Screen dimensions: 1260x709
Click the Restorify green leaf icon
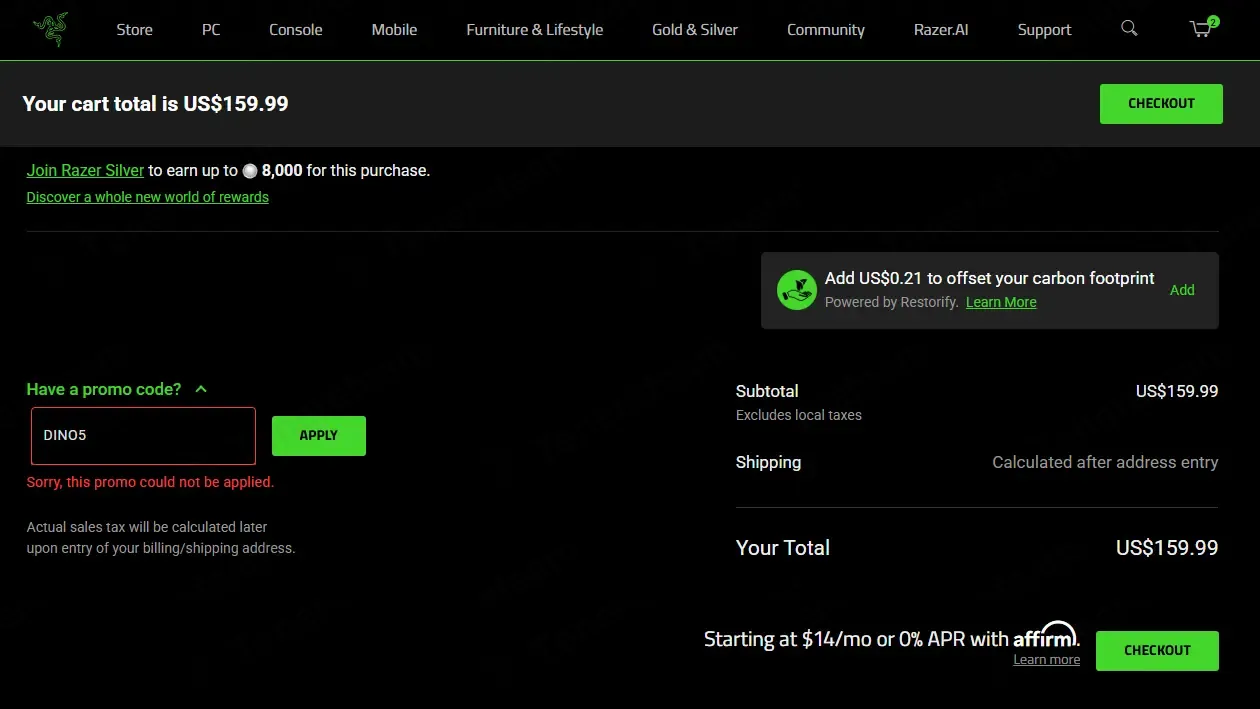coord(797,290)
